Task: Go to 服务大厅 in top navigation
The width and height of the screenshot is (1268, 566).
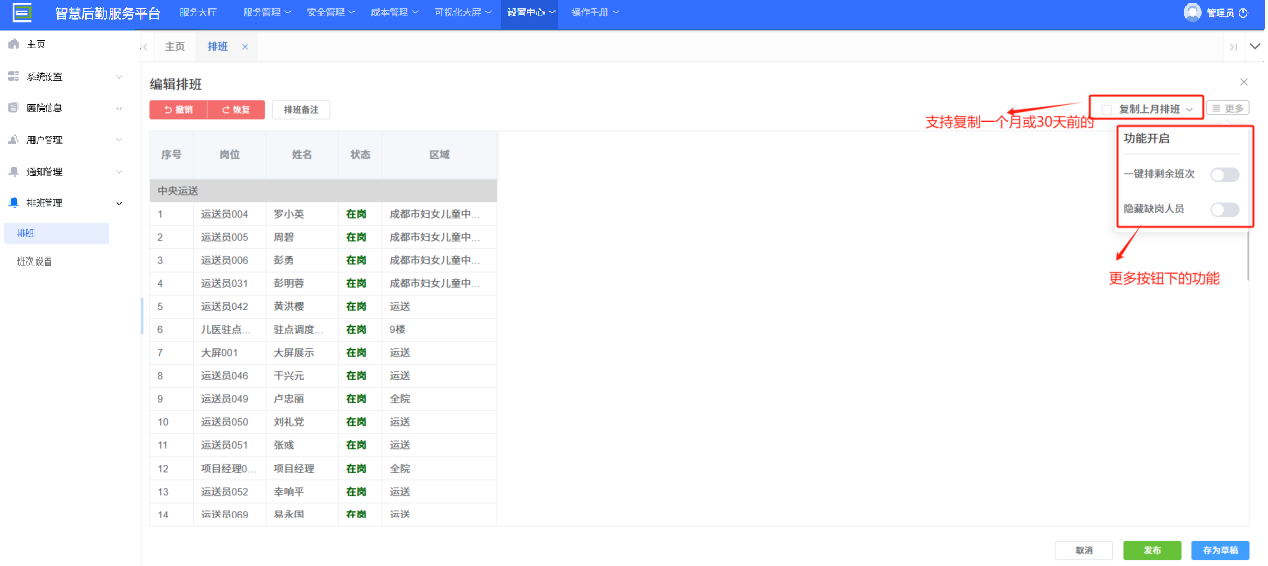Action: [198, 12]
